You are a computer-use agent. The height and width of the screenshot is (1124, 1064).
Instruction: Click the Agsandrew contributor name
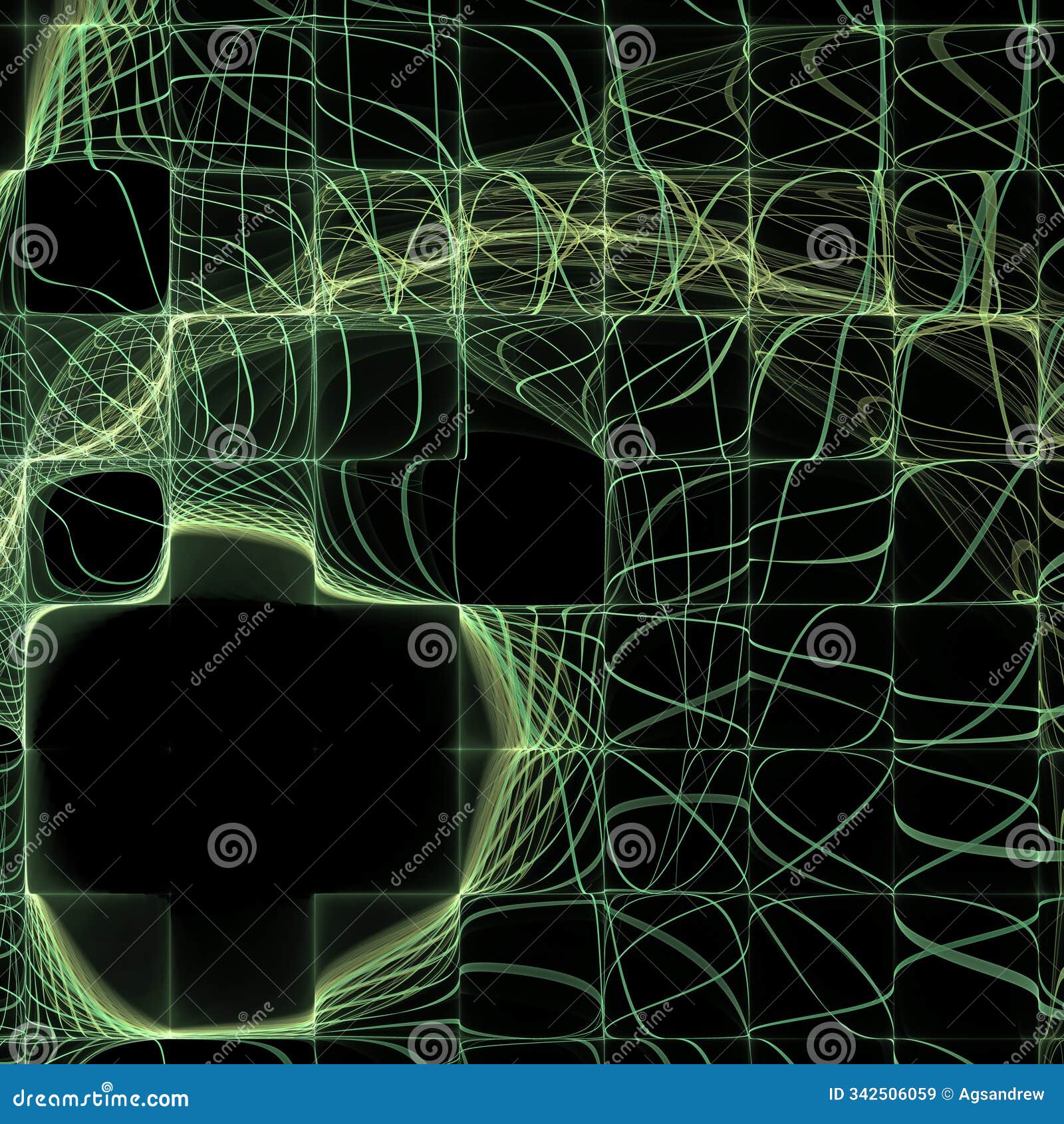(x=1001, y=1094)
